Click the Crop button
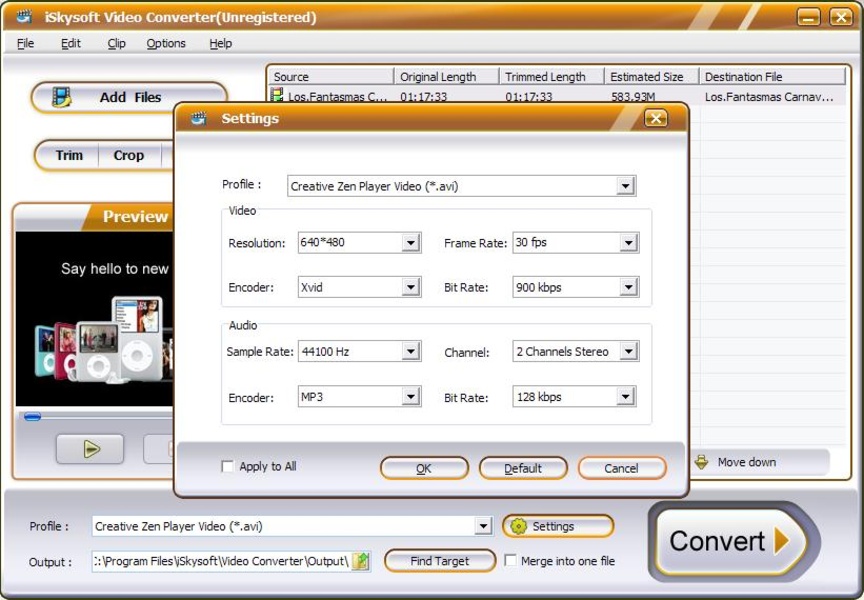This screenshot has height=600, width=864. pos(129,155)
